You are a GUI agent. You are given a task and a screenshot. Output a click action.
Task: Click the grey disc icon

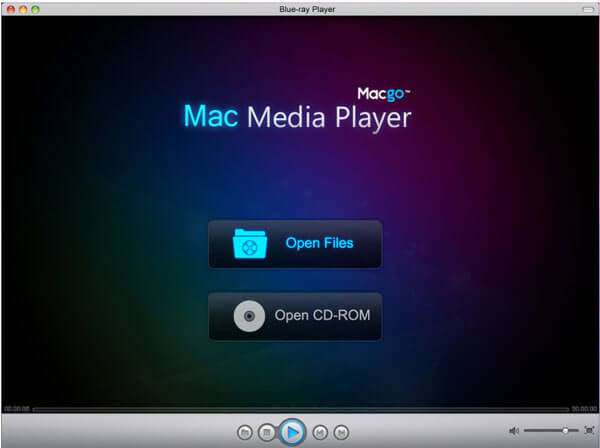(249, 316)
